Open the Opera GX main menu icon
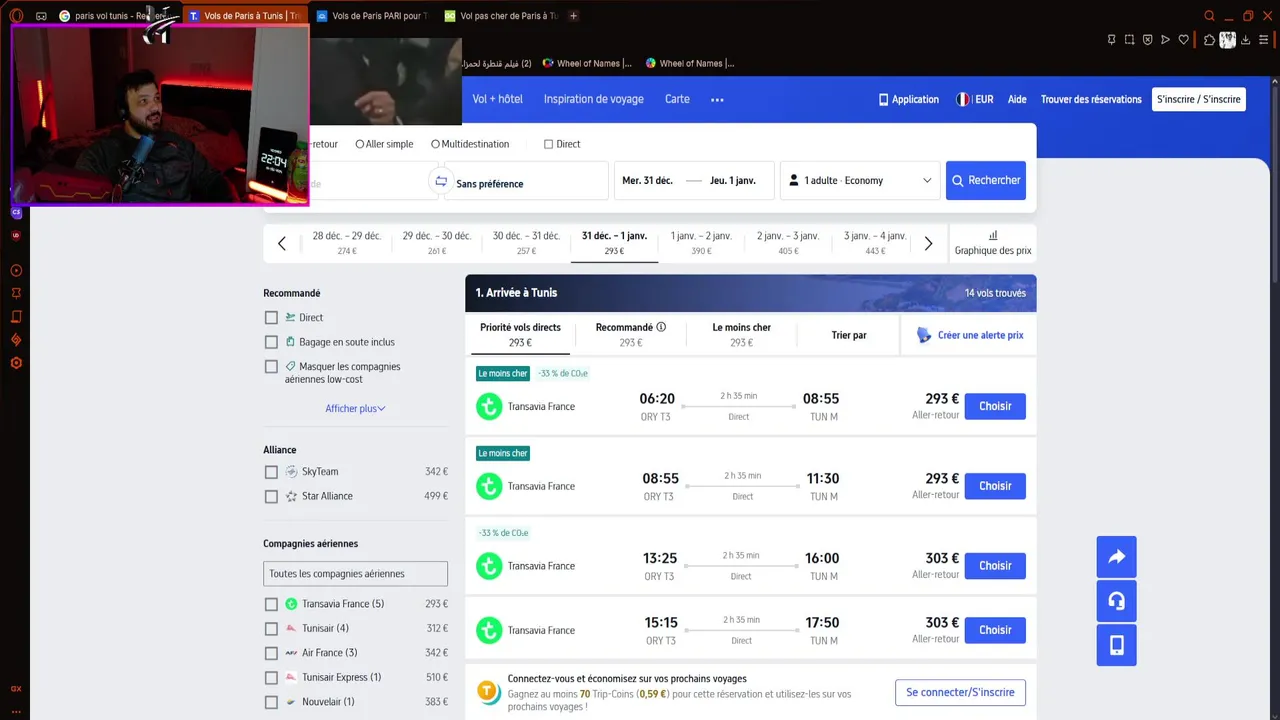 pos(16,16)
